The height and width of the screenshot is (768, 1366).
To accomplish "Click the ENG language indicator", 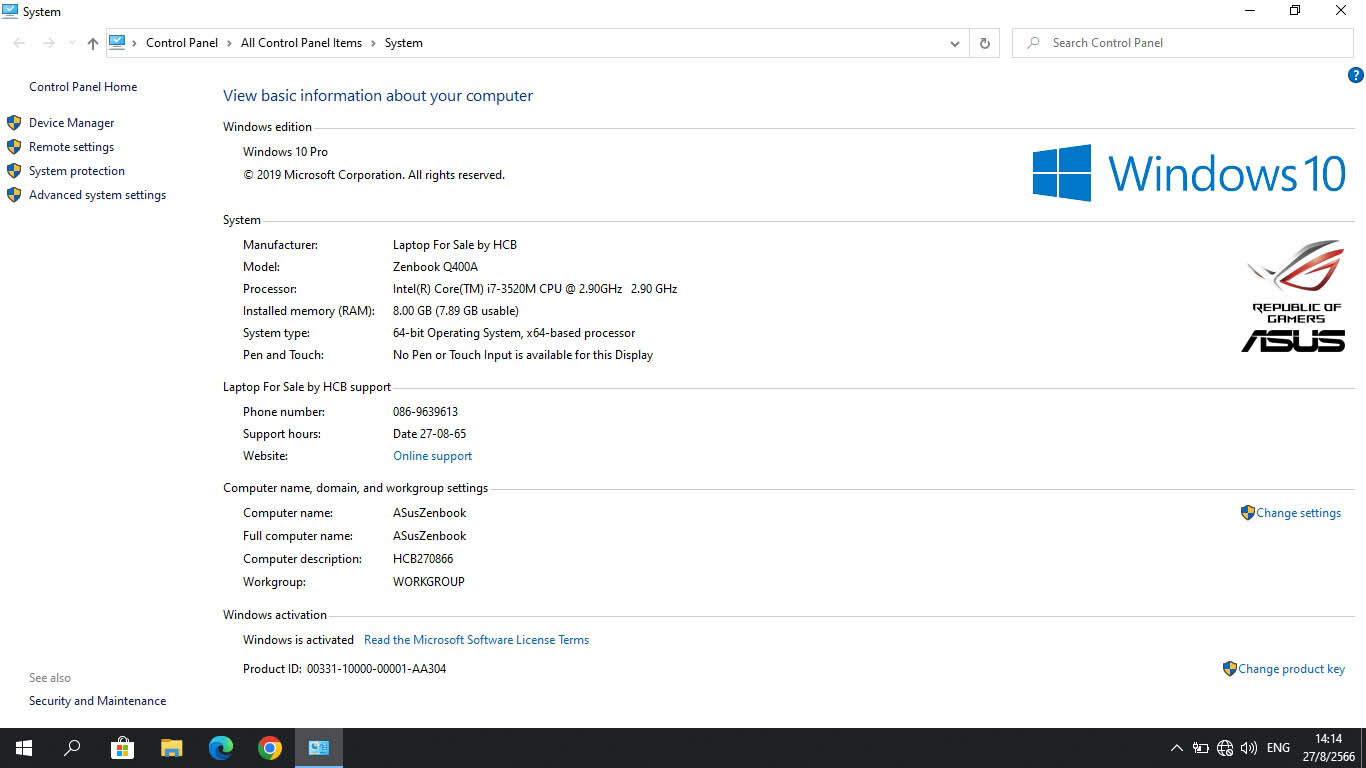I will [x=1278, y=748].
